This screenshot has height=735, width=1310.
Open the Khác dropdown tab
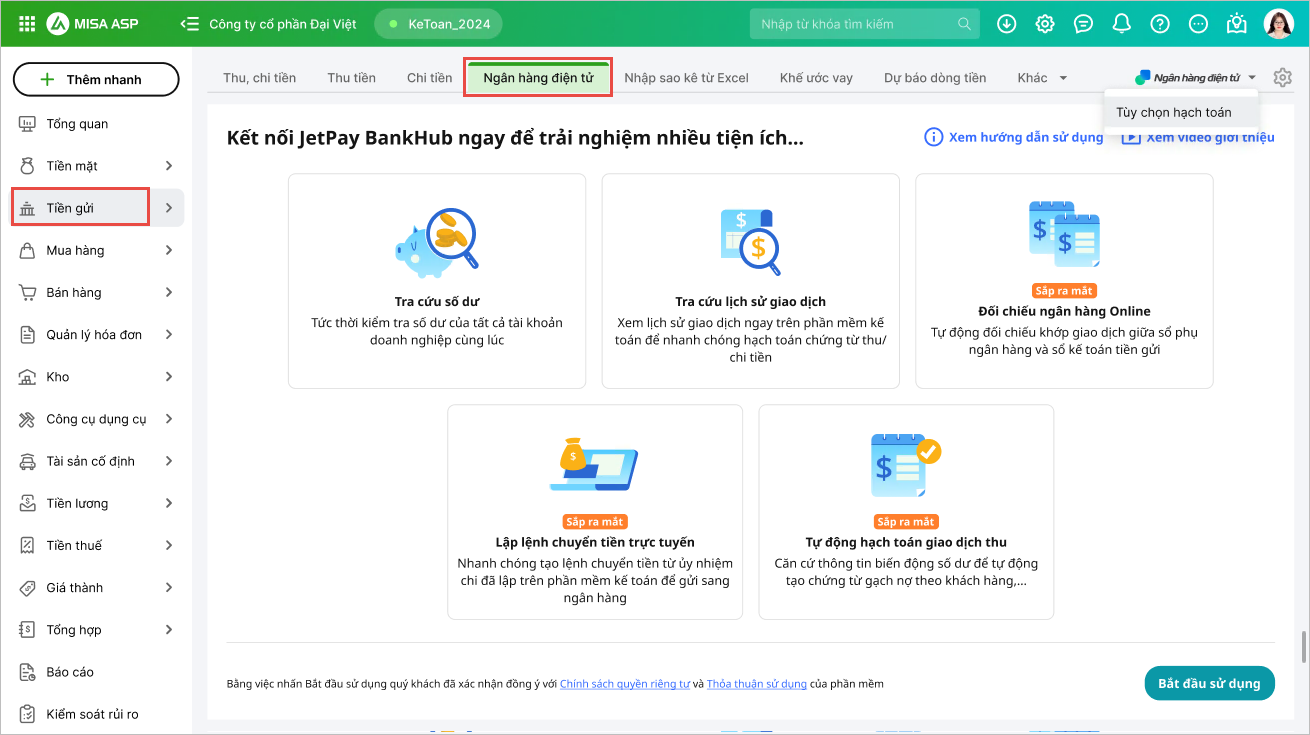pyautogui.click(x=1042, y=77)
